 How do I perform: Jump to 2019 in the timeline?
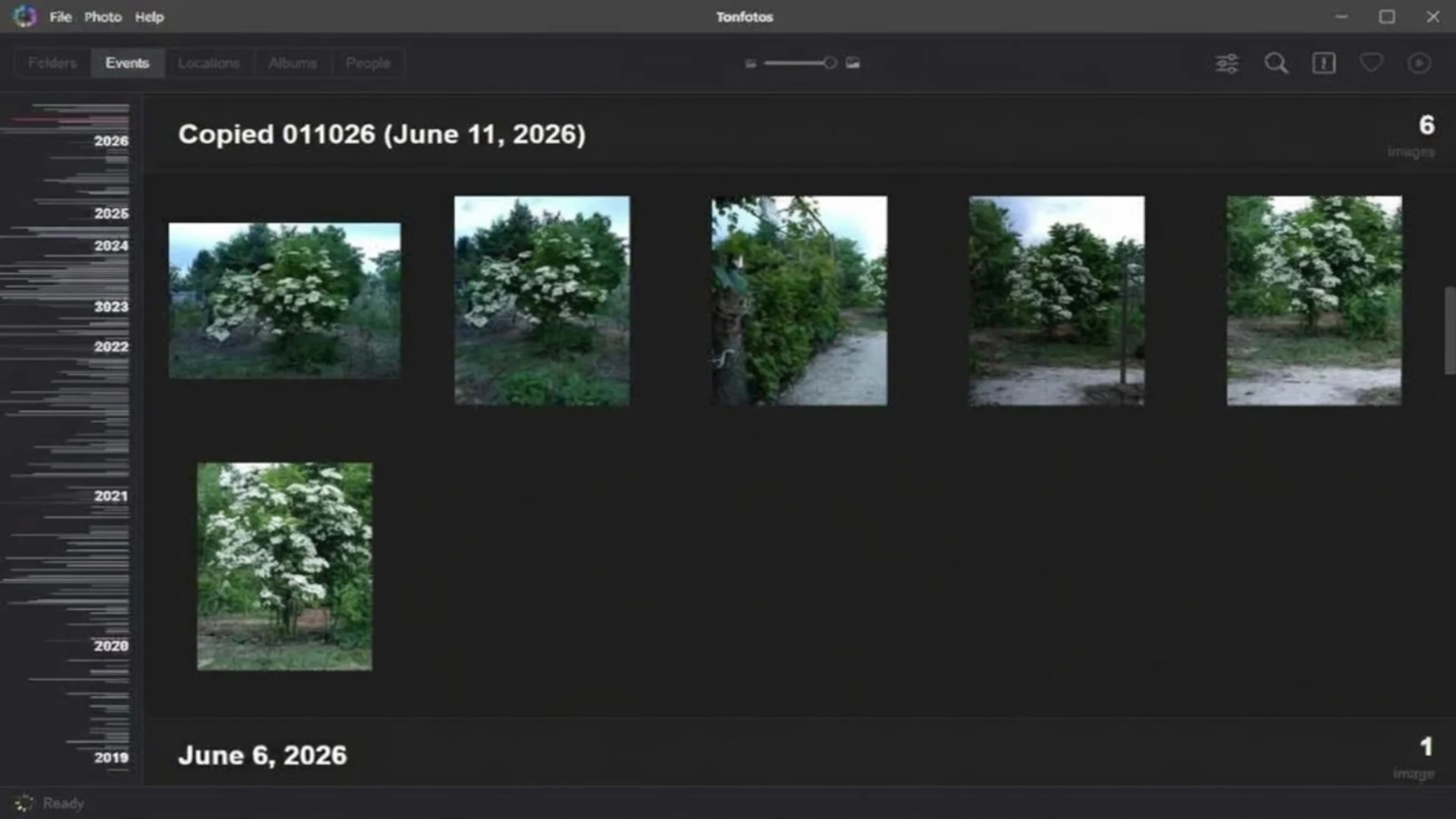[111, 758]
